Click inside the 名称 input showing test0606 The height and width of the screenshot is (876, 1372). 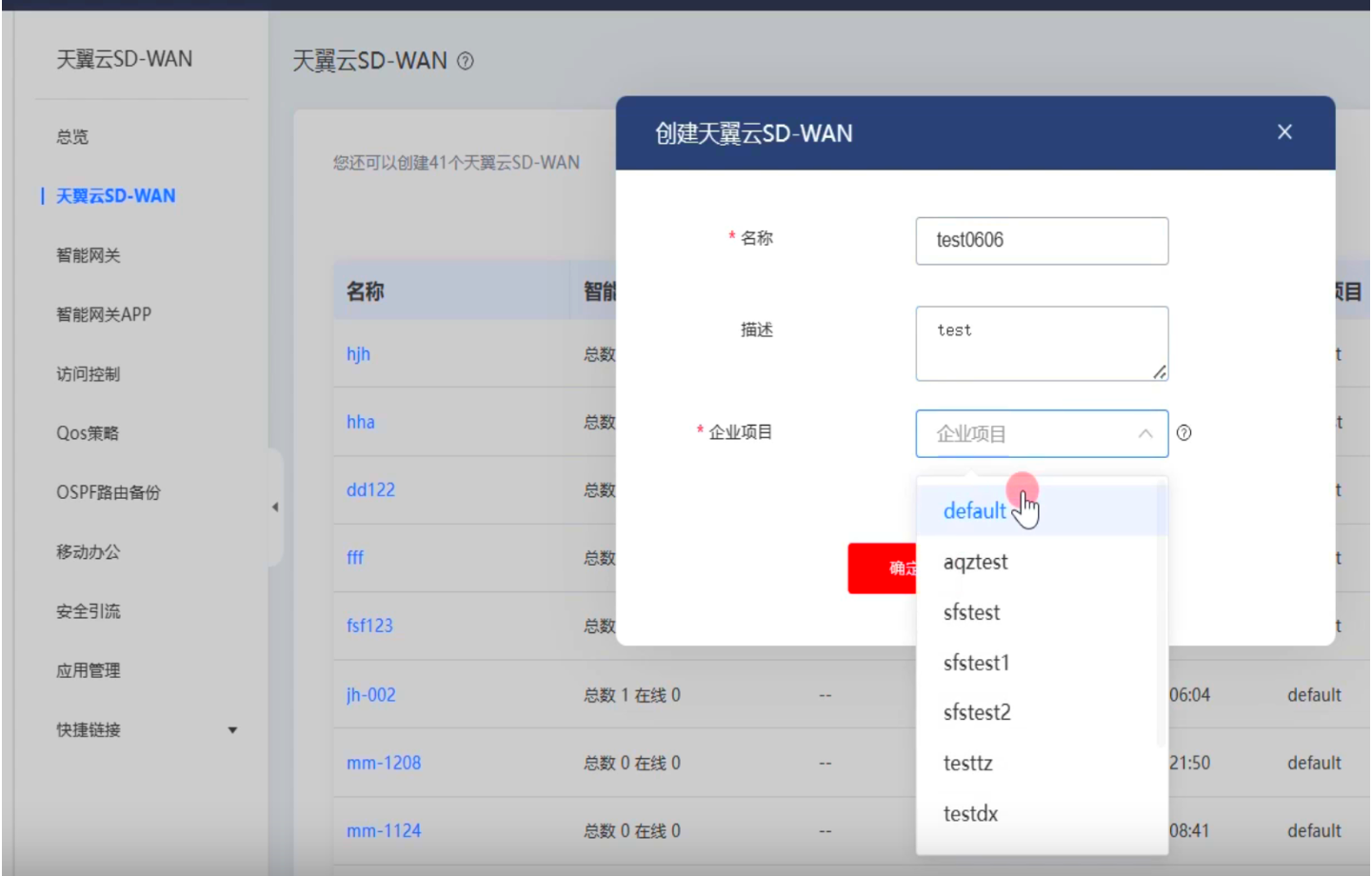click(1042, 240)
